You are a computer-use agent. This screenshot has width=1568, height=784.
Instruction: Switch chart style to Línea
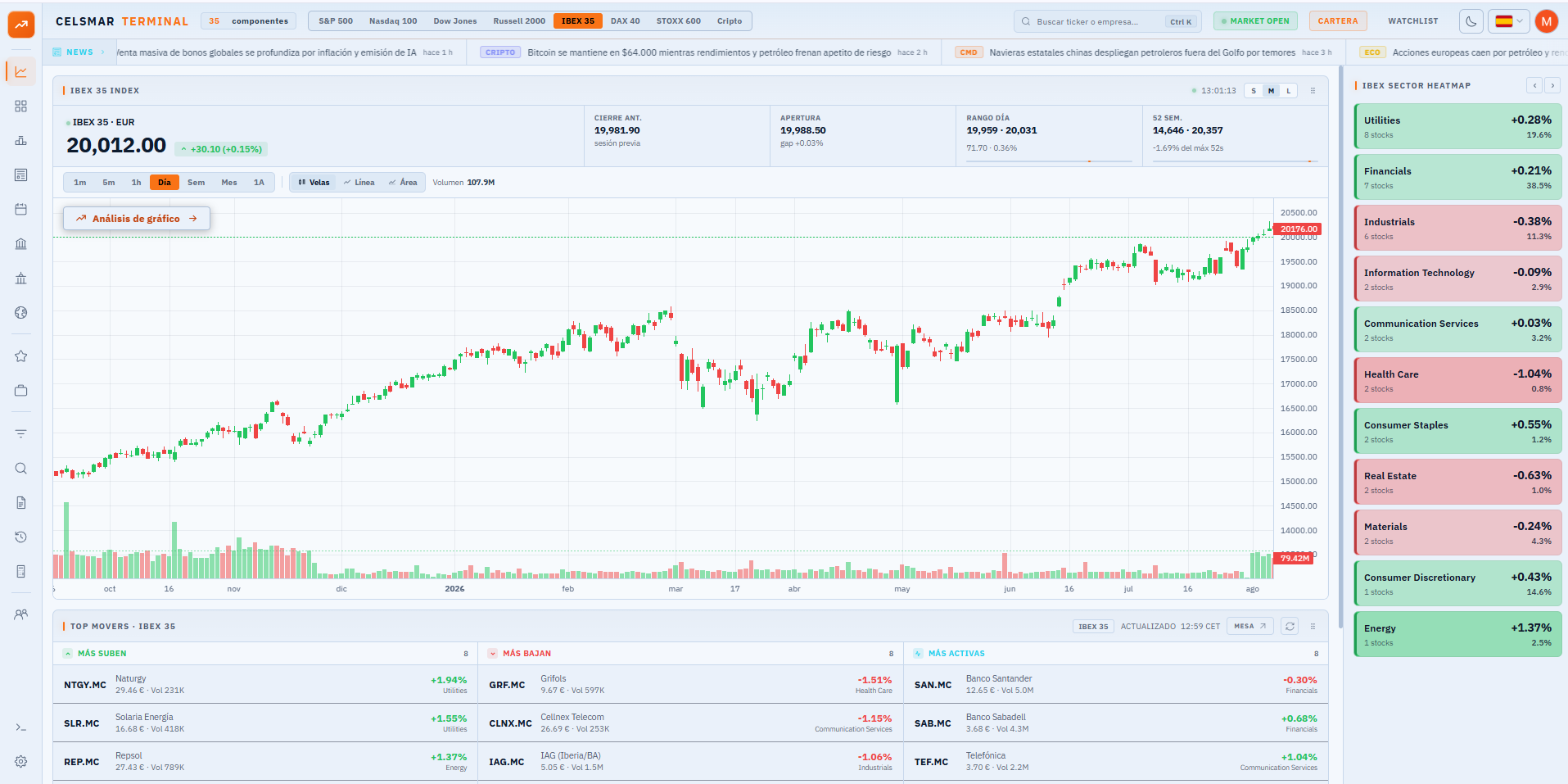pyautogui.click(x=359, y=183)
